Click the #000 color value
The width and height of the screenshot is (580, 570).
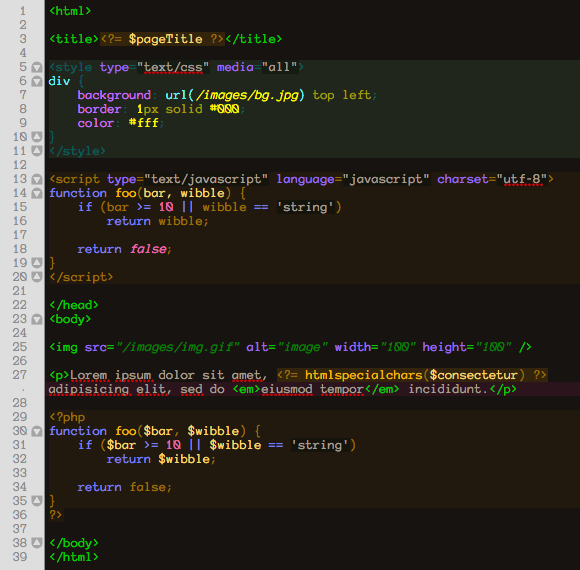click(x=225, y=109)
